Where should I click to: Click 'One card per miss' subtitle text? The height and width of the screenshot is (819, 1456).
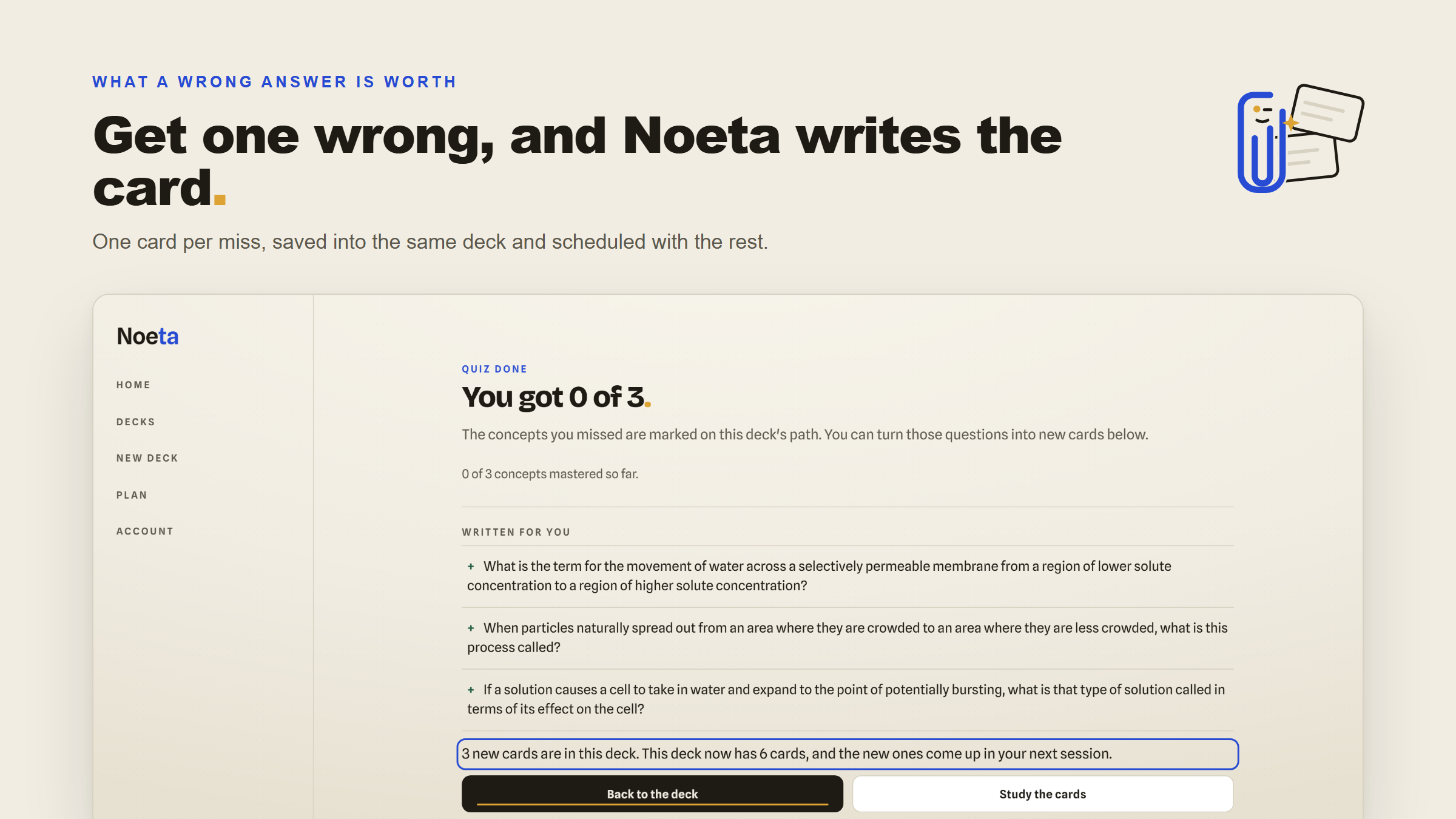point(430,241)
